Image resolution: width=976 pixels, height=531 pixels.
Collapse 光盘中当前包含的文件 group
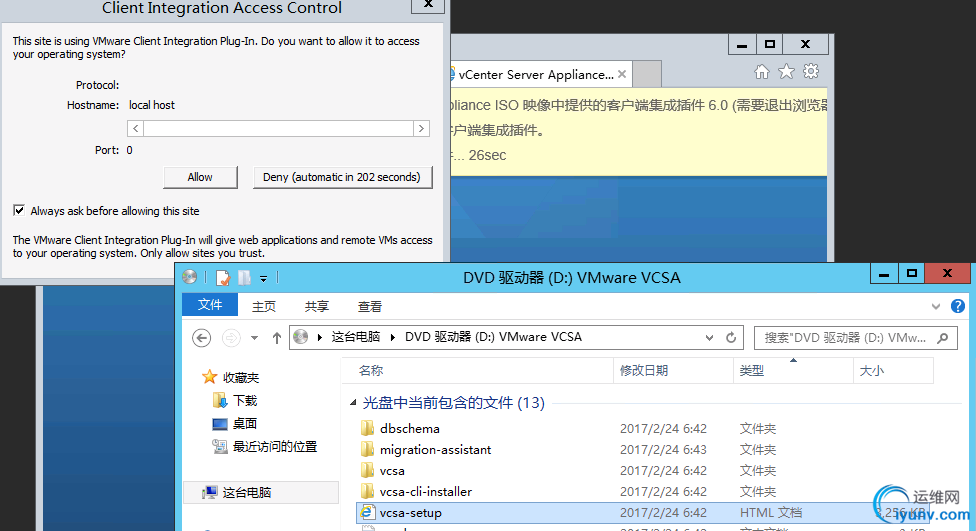353,403
